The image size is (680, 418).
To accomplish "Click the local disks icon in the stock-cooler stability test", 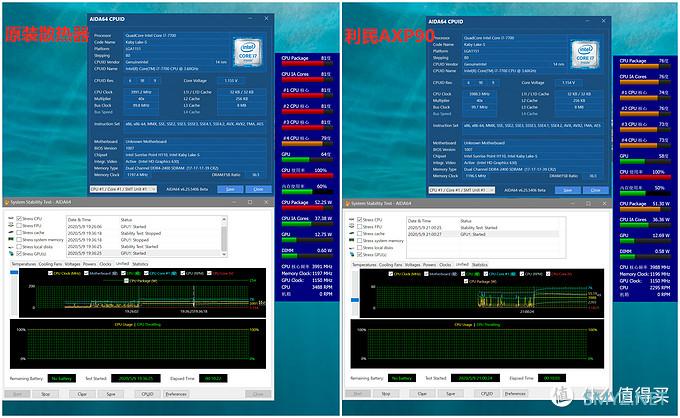I will click(x=11, y=246).
